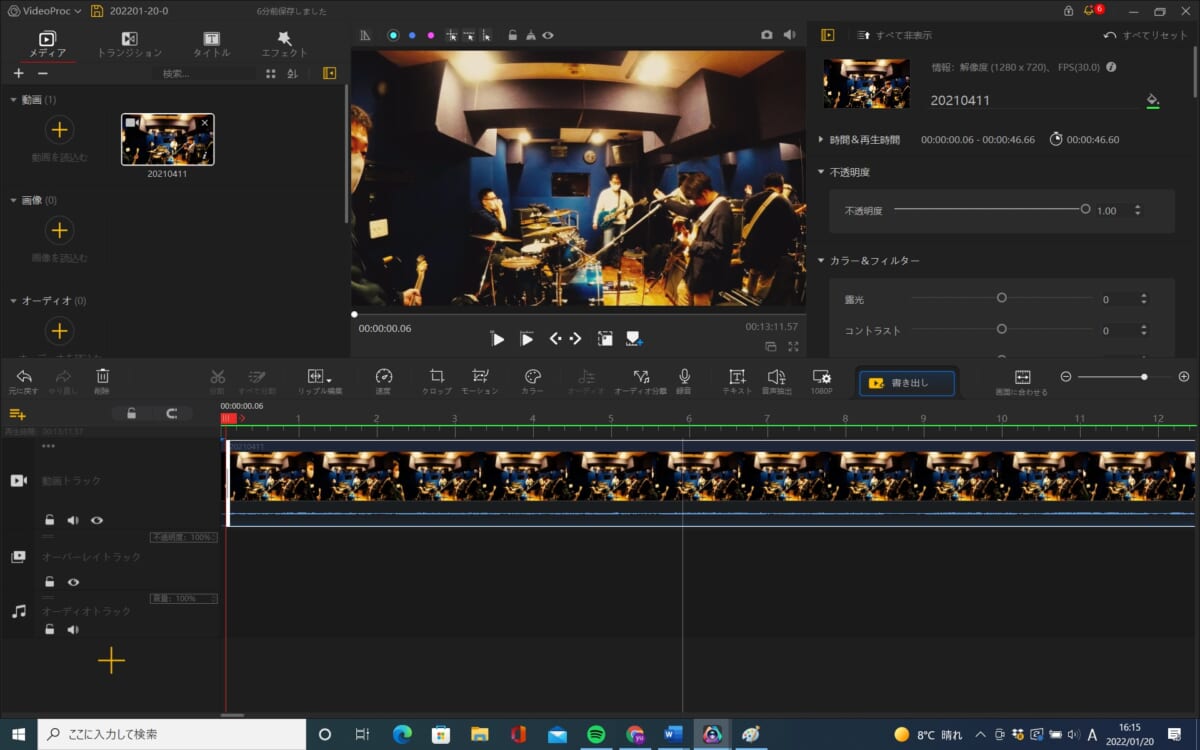Open the 動画トラック three-dot menu
The image size is (1200, 750).
pyautogui.click(x=48, y=446)
